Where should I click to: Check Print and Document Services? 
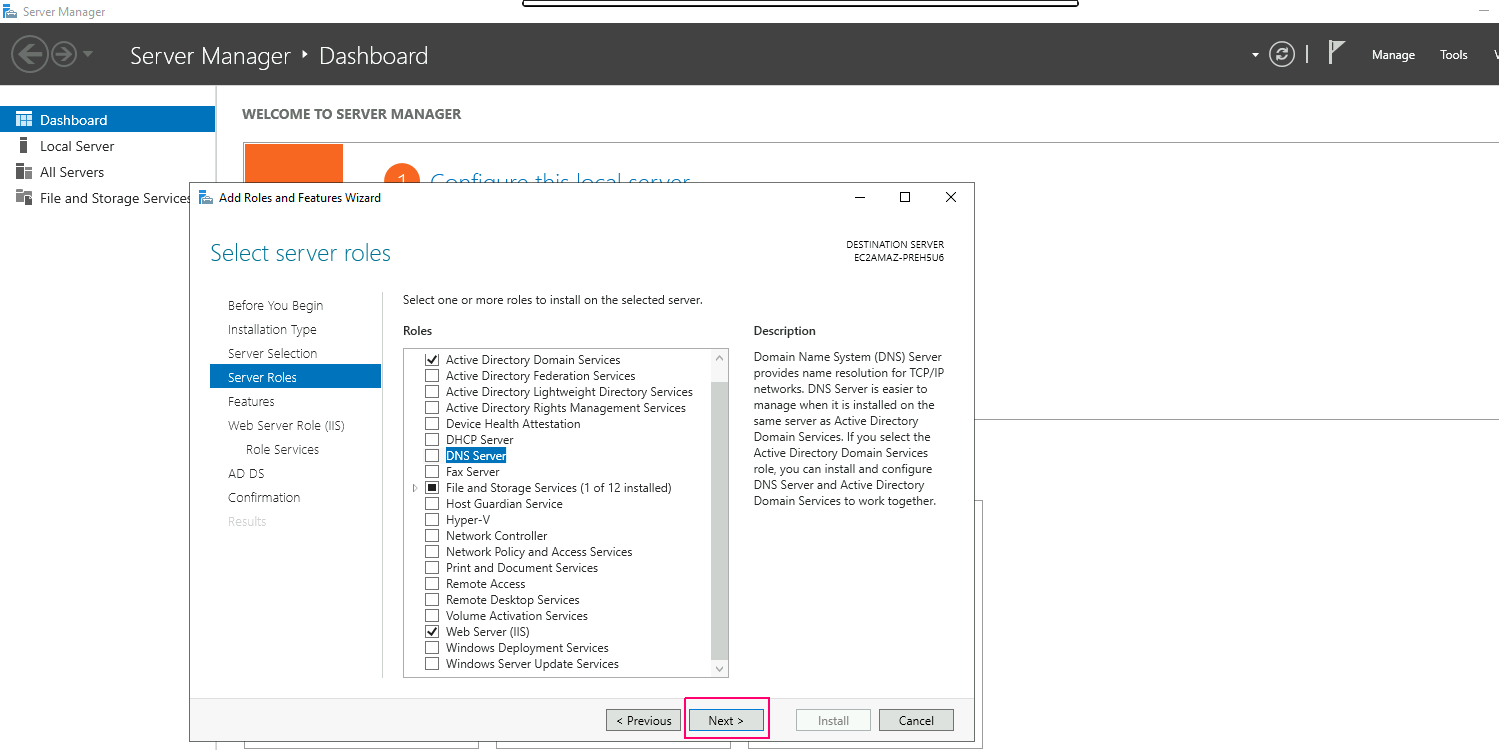(432, 568)
